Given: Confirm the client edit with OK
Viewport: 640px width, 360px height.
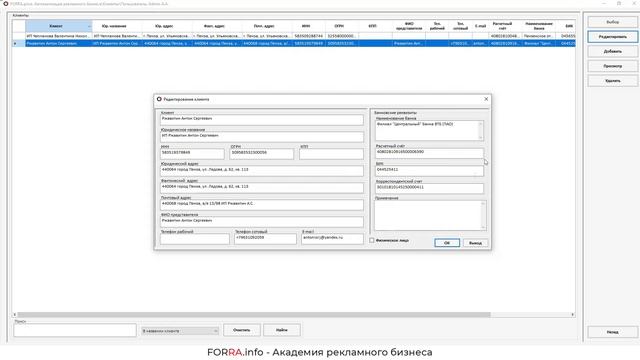Looking at the screenshot, I should 447,243.
